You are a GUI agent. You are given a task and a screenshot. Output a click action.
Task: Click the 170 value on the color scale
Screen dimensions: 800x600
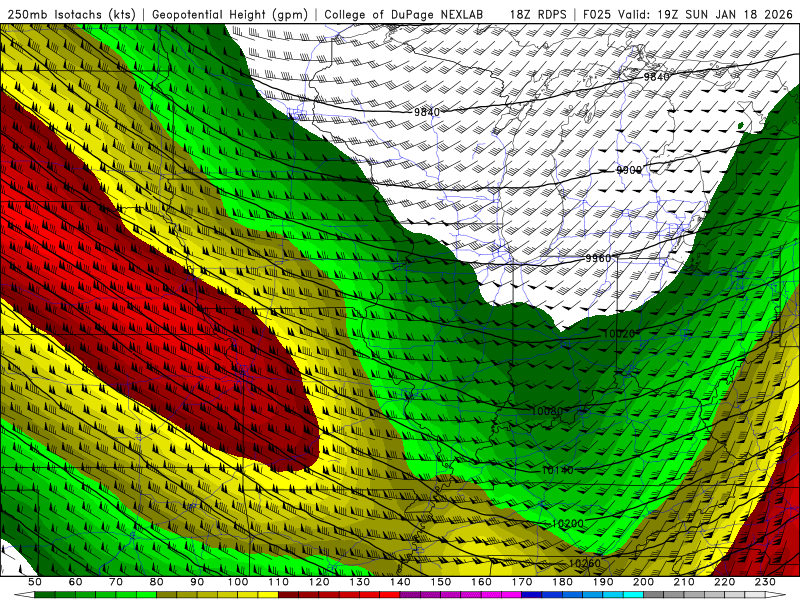click(x=521, y=582)
